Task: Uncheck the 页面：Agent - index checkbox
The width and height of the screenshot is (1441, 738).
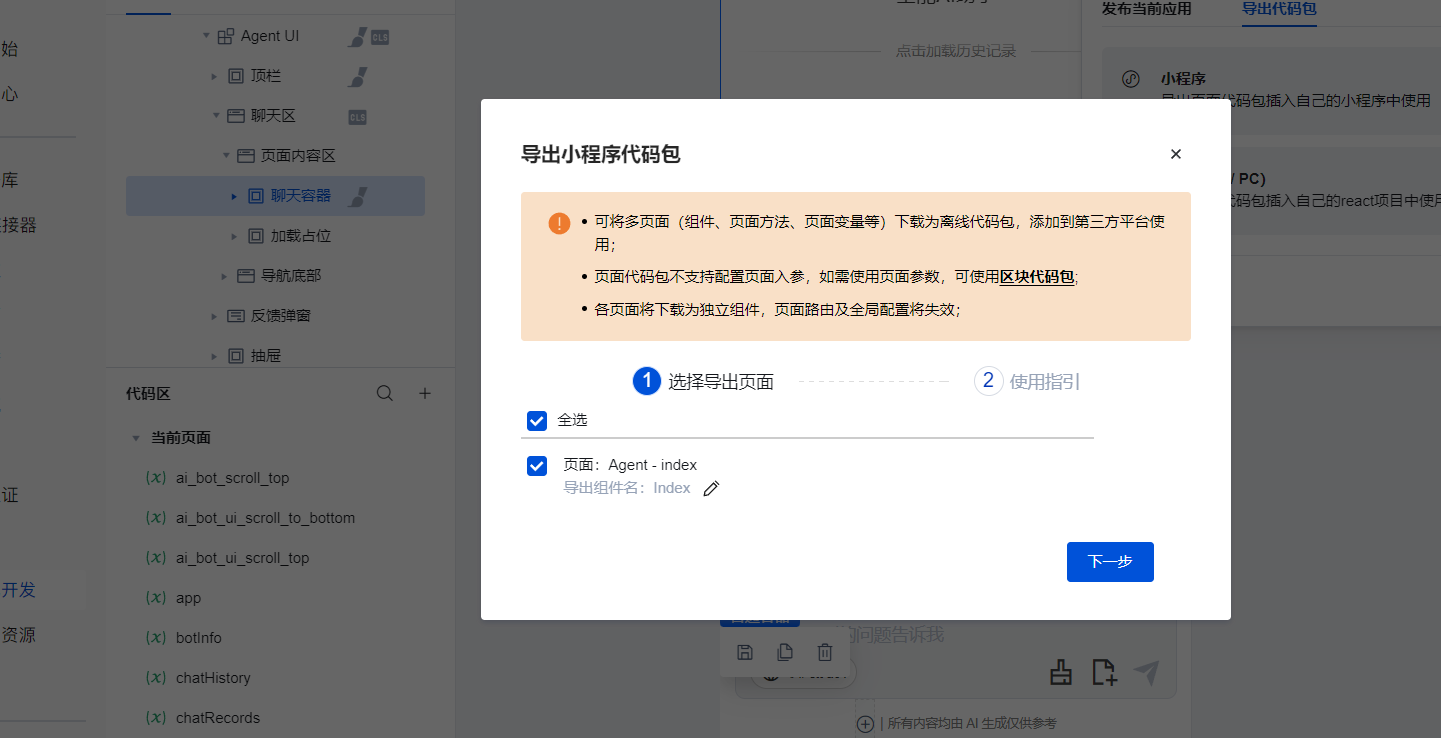Action: tap(537, 466)
